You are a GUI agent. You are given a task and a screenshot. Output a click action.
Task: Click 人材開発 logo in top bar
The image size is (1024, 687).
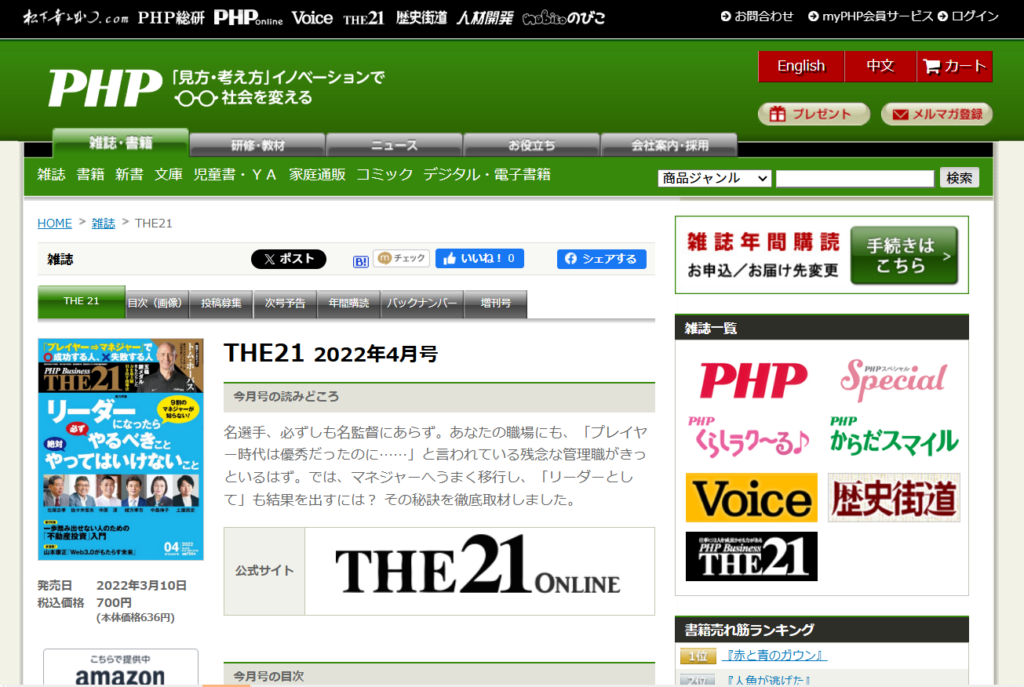tap(485, 18)
